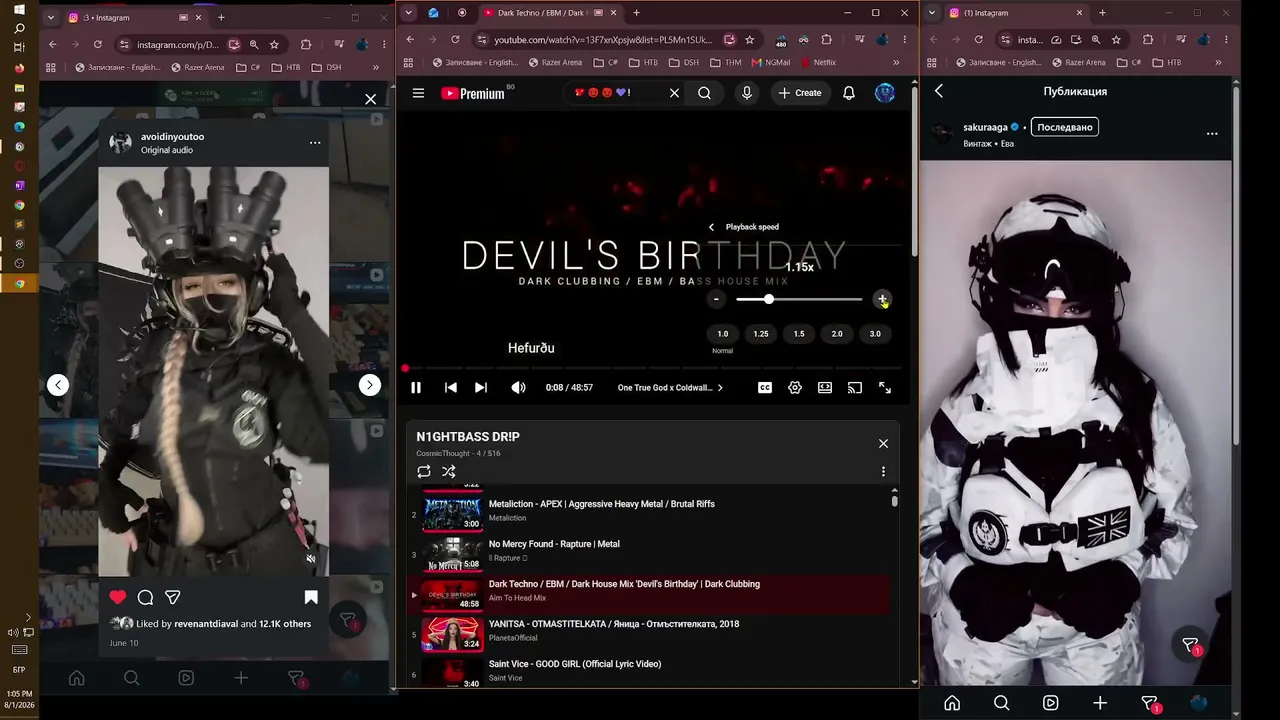
Task: Open the NGMail bookmark
Action: (x=770, y=62)
